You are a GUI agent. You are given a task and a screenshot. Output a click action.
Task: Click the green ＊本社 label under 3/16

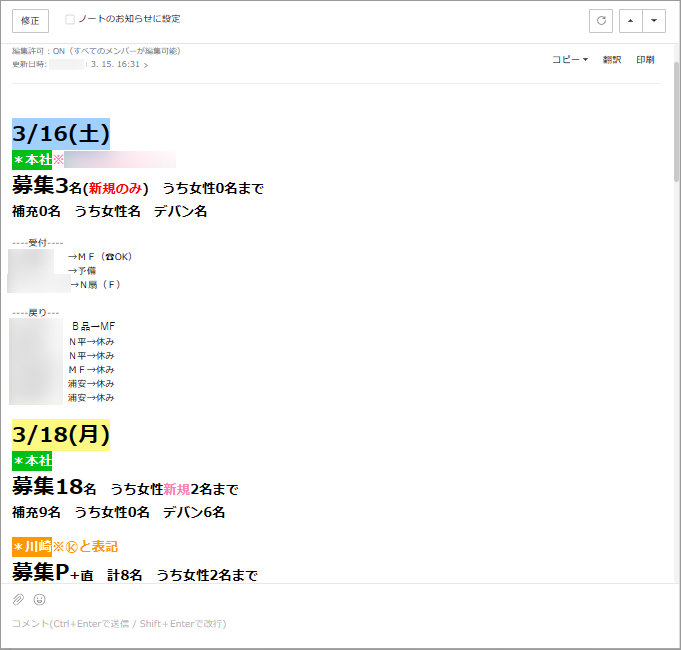tap(32, 159)
